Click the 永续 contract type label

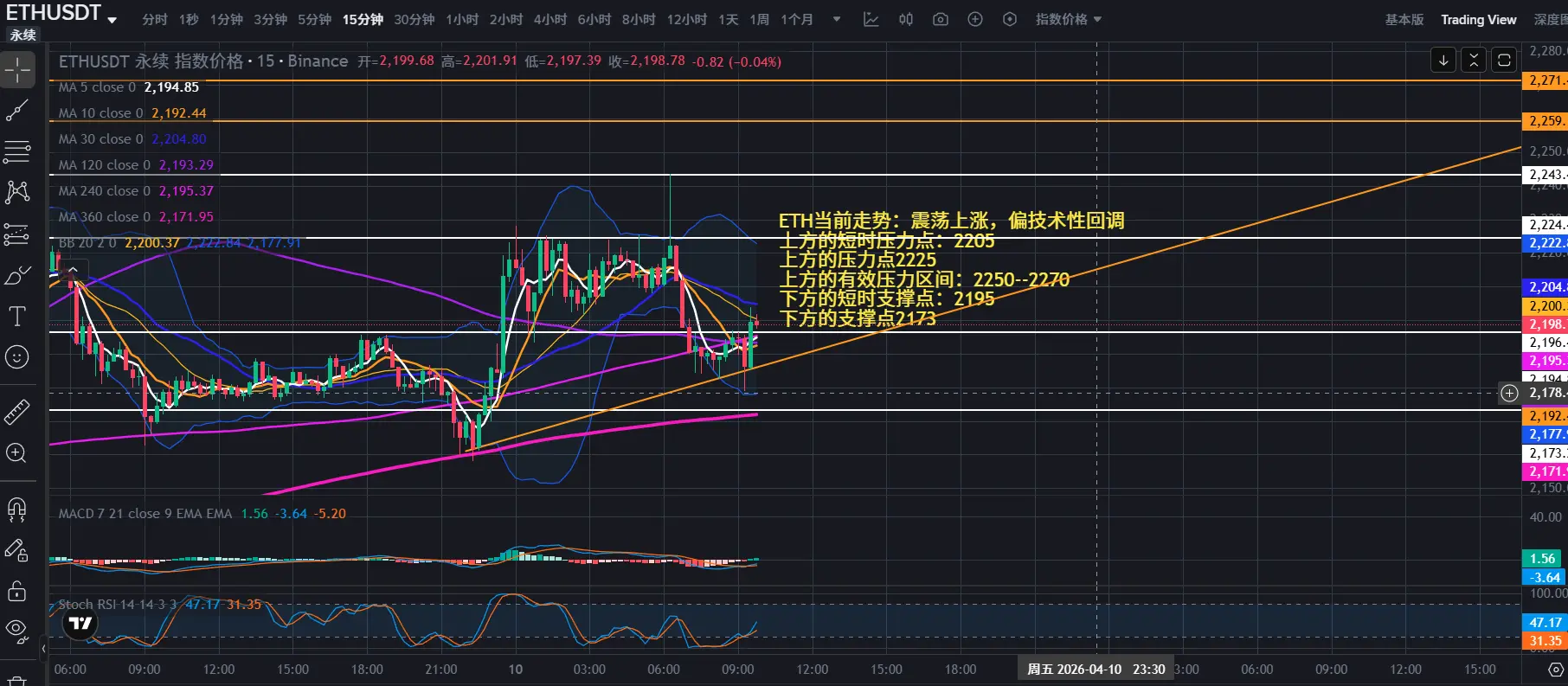23,35
